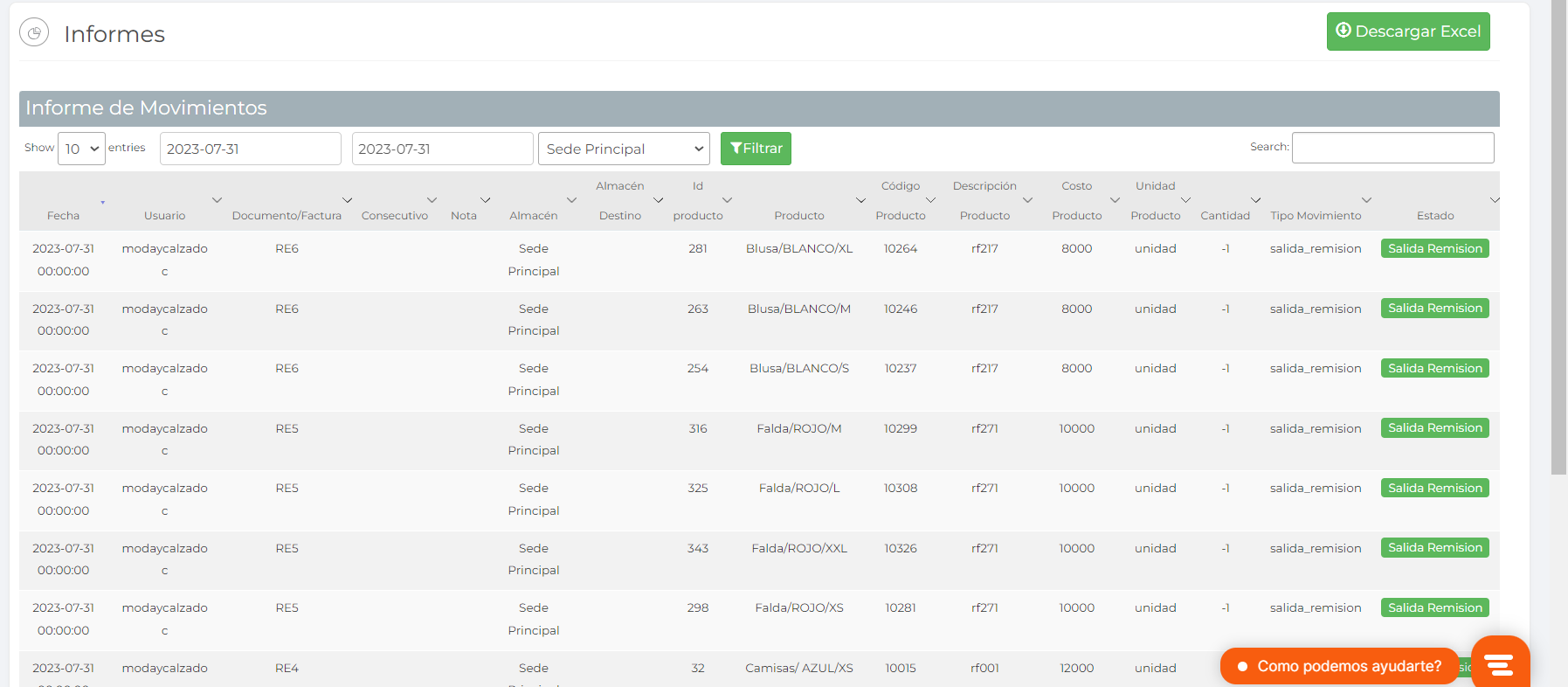This screenshot has height=687, width=1568.
Task: Sort by Id producto column
Action: pyautogui.click(x=698, y=201)
